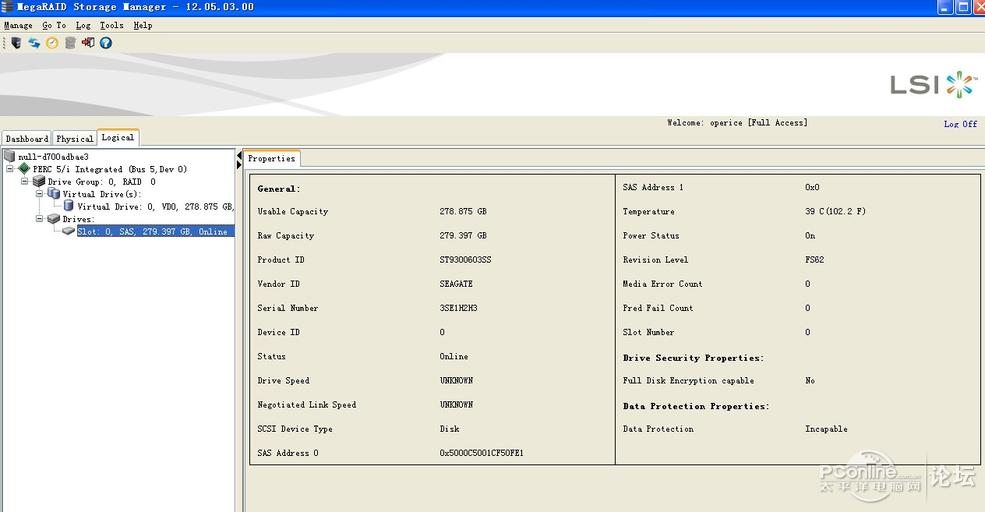Click the Temperature value 39 C

point(835,211)
